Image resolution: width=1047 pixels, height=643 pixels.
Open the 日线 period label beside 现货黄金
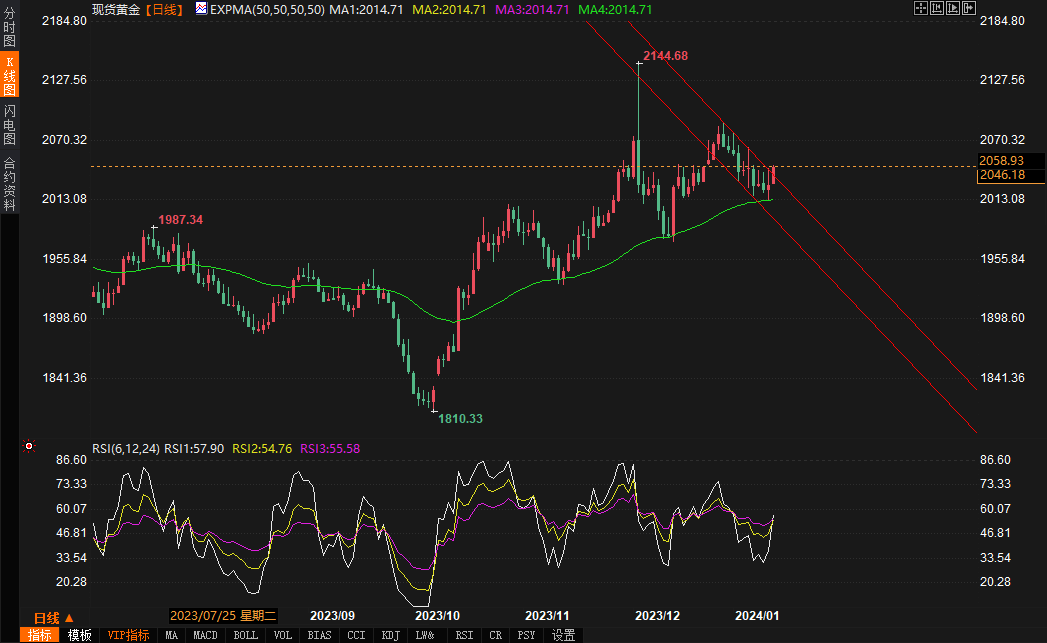[164, 9]
